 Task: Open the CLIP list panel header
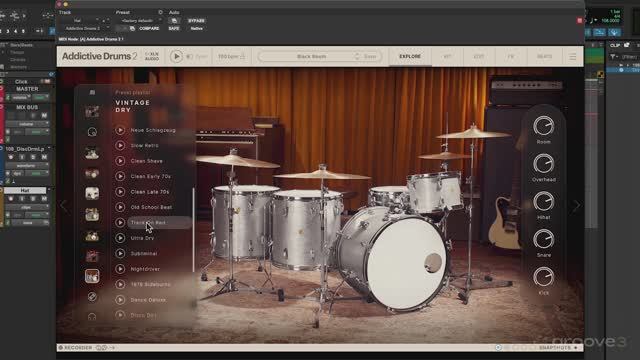coord(615,45)
